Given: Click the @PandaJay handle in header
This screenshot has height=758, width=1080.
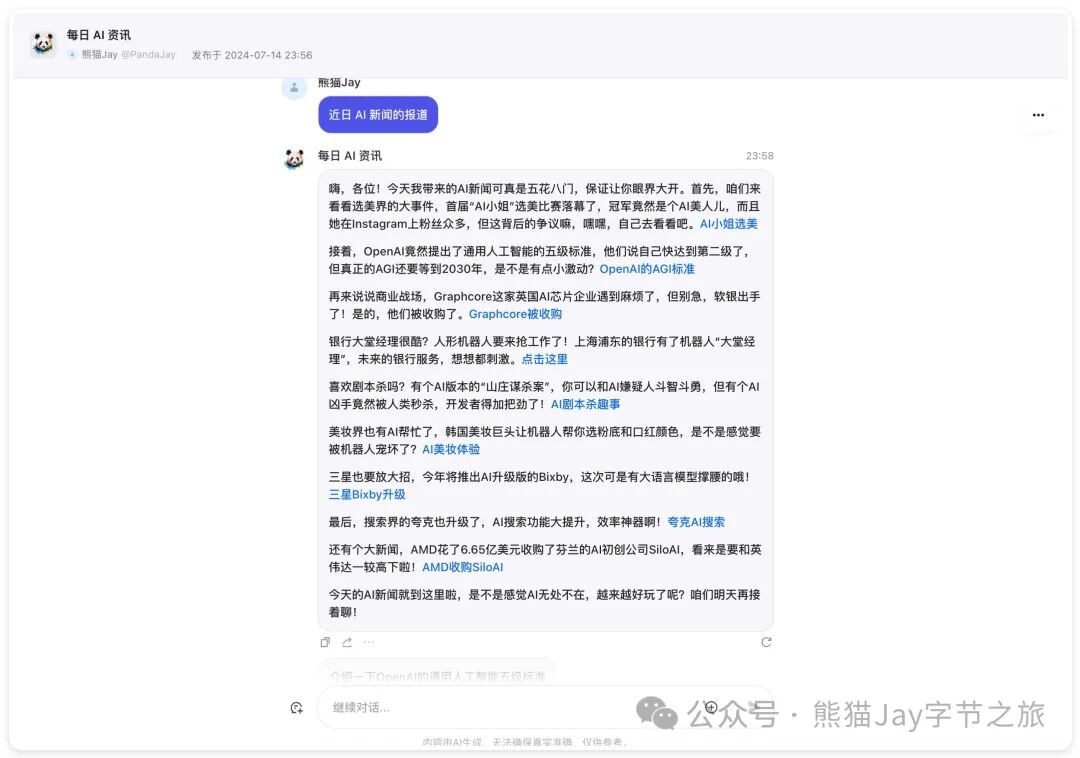Looking at the screenshot, I should (x=148, y=54).
